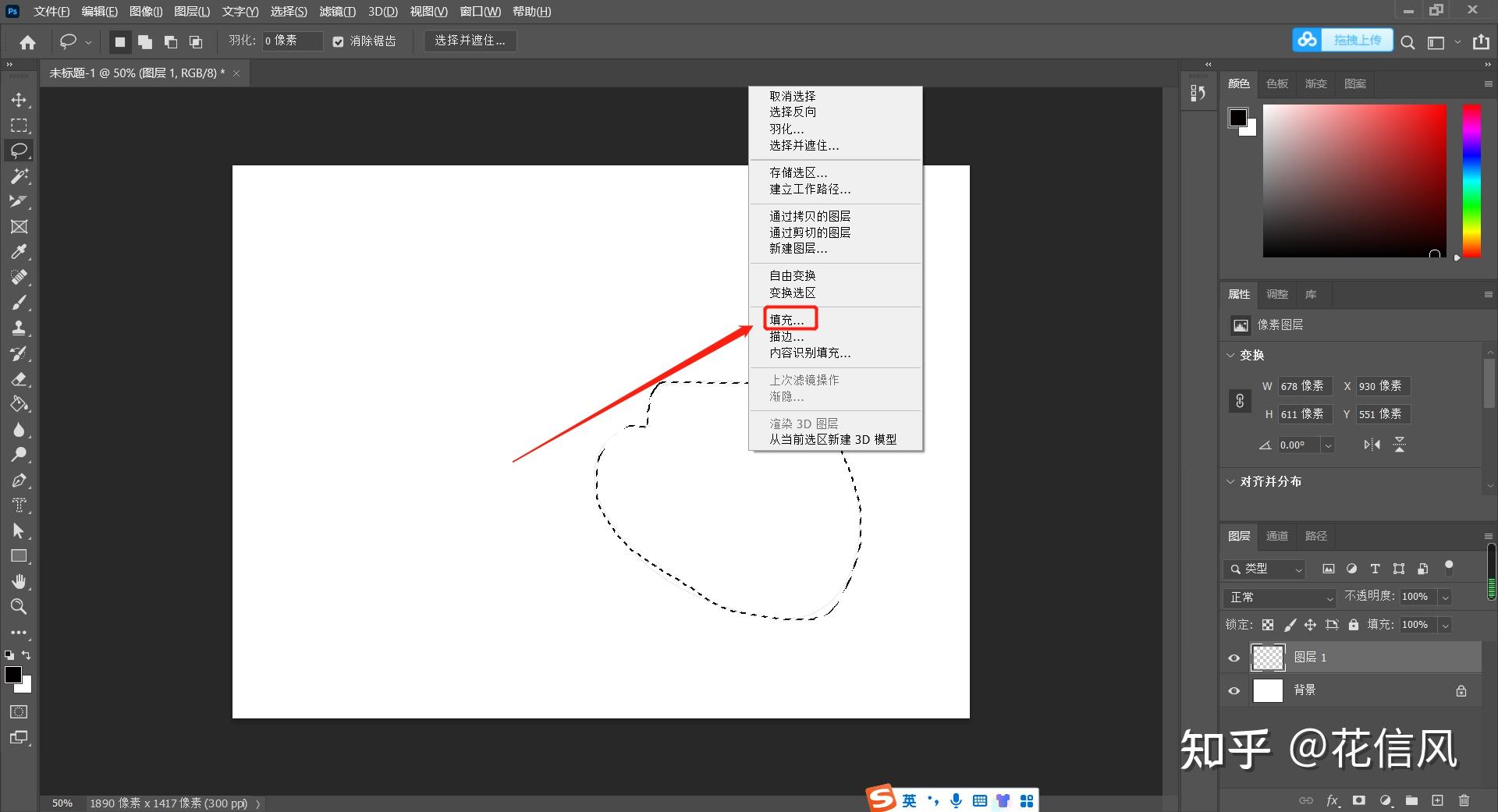The height and width of the screenshot is (812, 1498).
Task: Choose 描边... in the context menu
Action: 786,337
